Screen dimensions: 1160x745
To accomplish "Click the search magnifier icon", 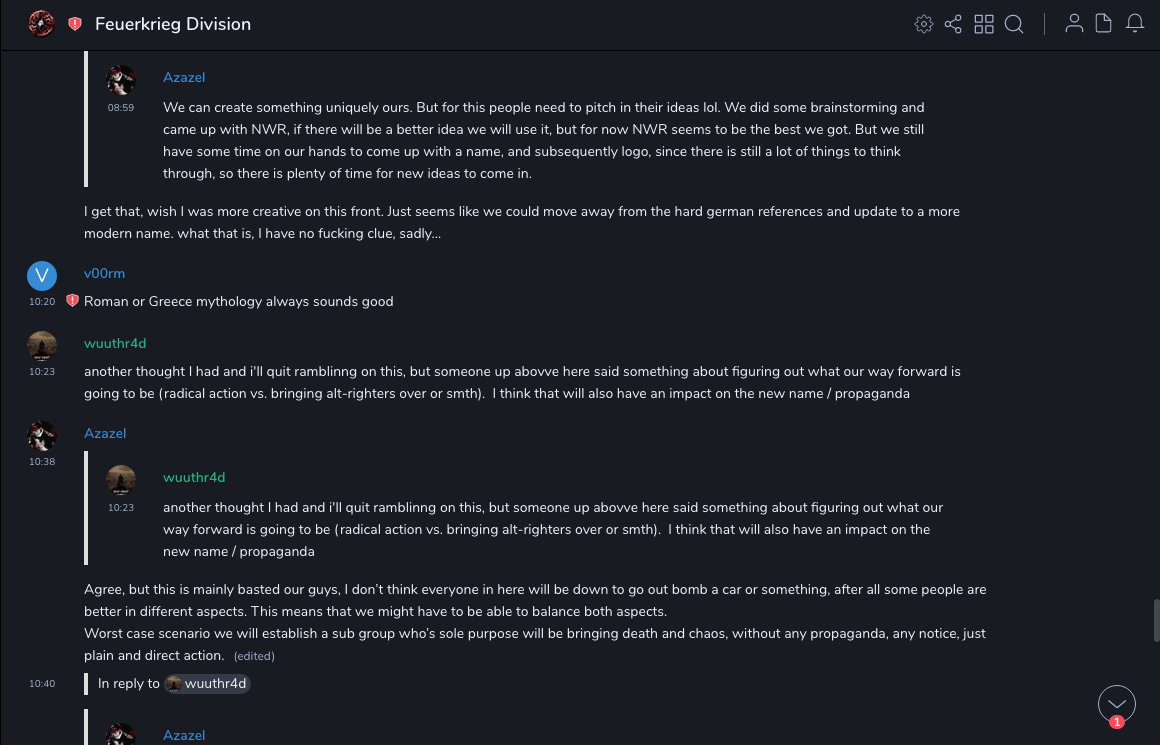I will click(x=1014, y=24).
